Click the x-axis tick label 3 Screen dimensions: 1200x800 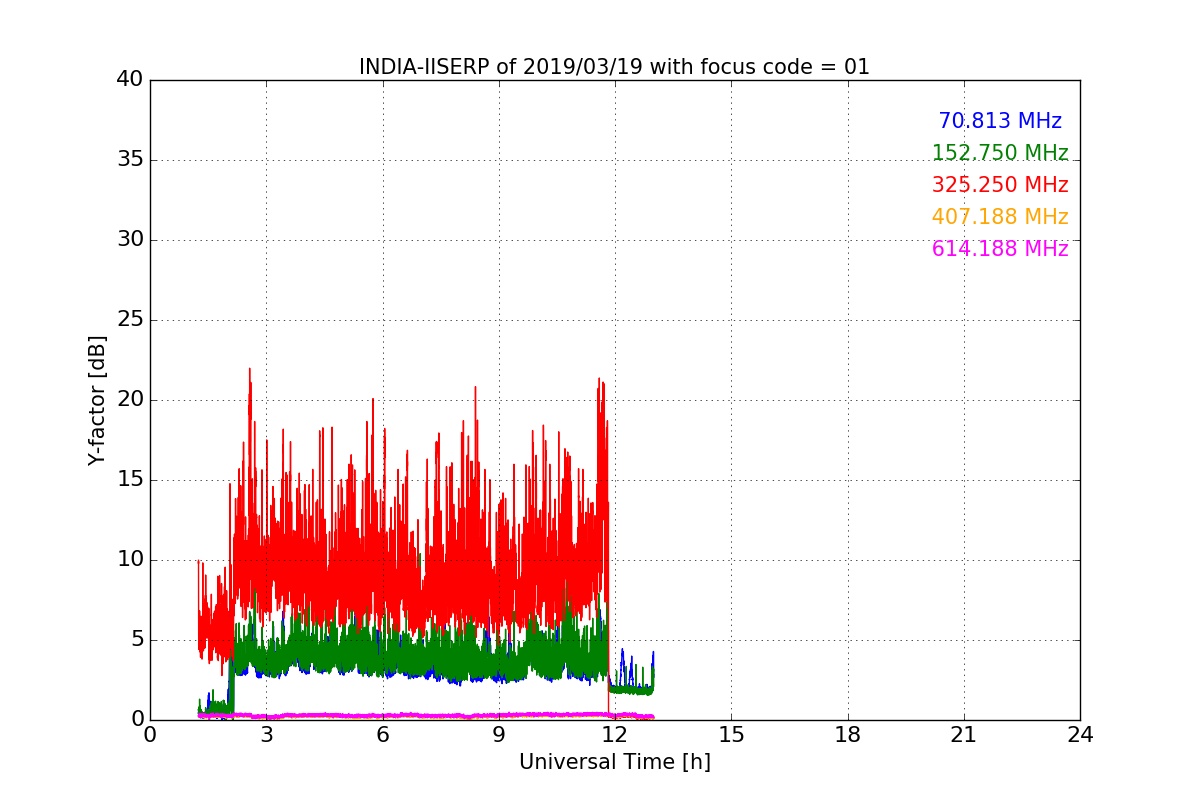tap(266, 734)
